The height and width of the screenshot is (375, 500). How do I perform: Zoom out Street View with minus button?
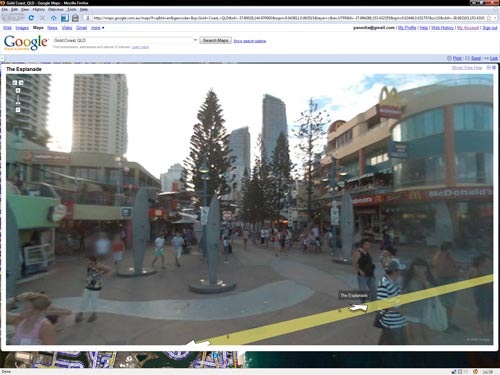tap(18, 110)
